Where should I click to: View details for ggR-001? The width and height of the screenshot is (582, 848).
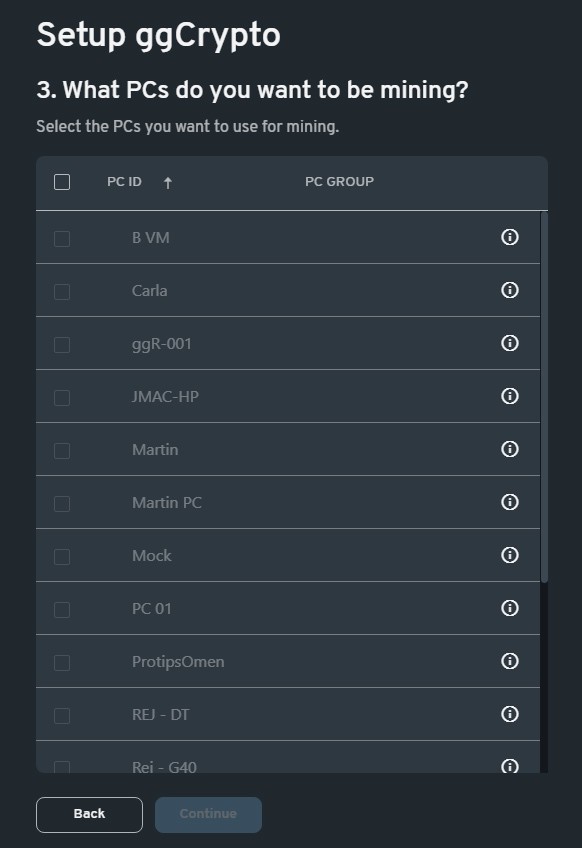click(x=509, y=343)
